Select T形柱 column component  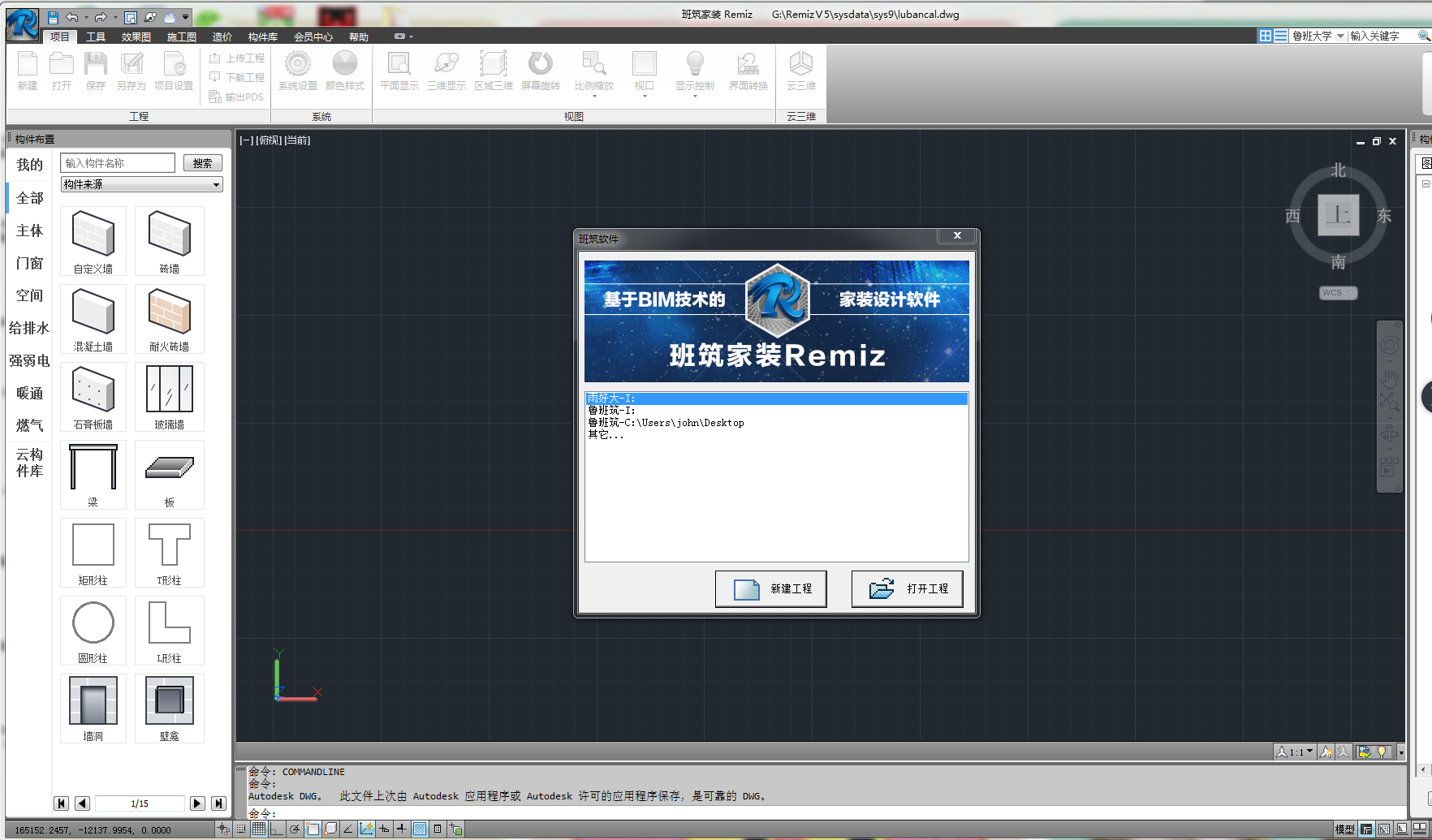pyautogui.click(x=170, y=553)
